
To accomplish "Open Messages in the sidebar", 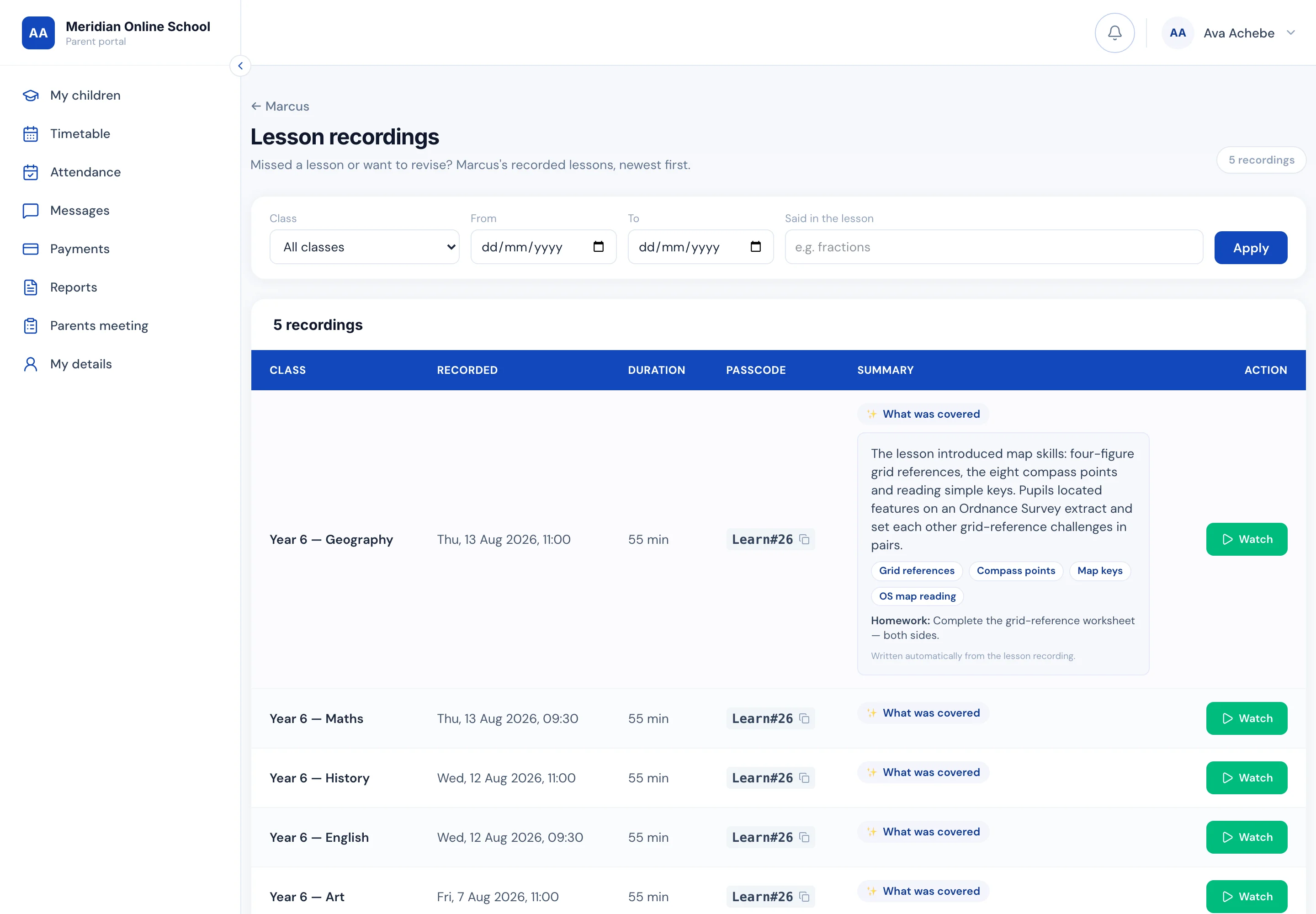I will pos(80,210).
